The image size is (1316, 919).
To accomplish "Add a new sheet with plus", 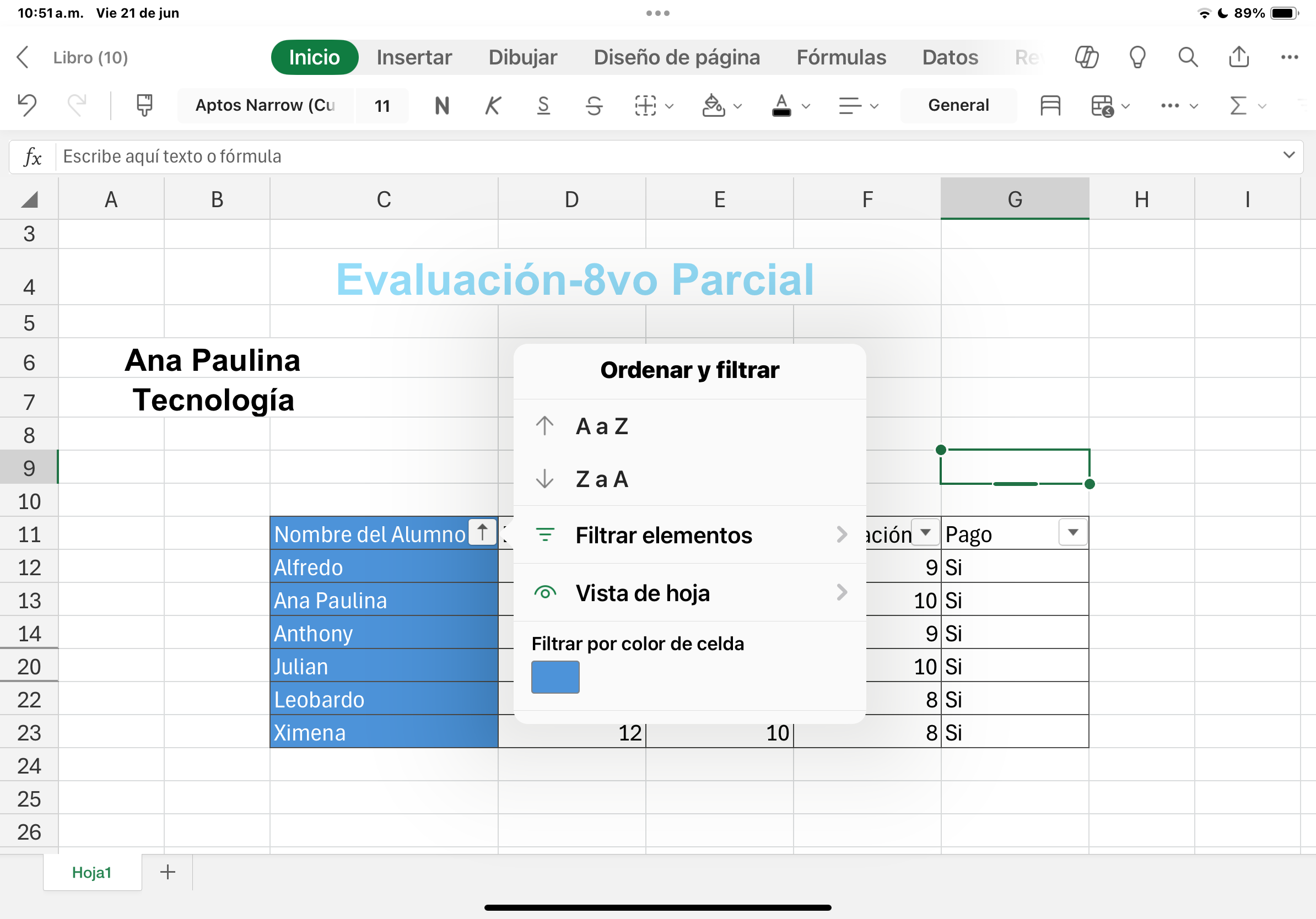I will (168, 872).
